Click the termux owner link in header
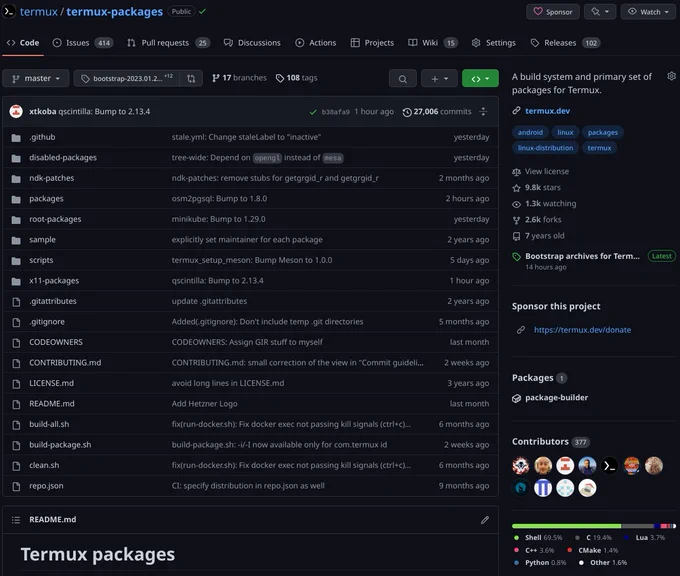 pyautogui.click(x=39, y=12)
